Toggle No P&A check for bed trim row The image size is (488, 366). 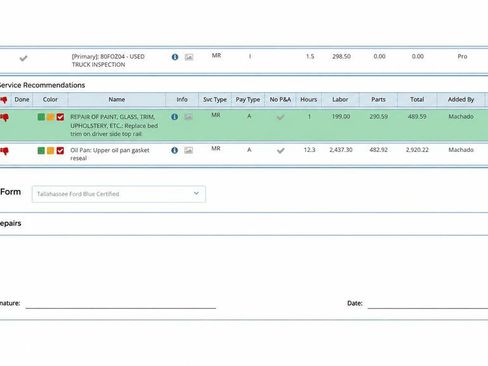pyautogui.click(x=281, y=117)
